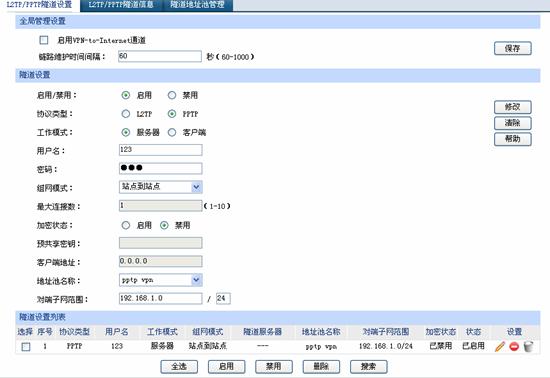Enable the VPN-to-Internet channel checkbox
The image size is (550, 378).
(x=44, y=40)
